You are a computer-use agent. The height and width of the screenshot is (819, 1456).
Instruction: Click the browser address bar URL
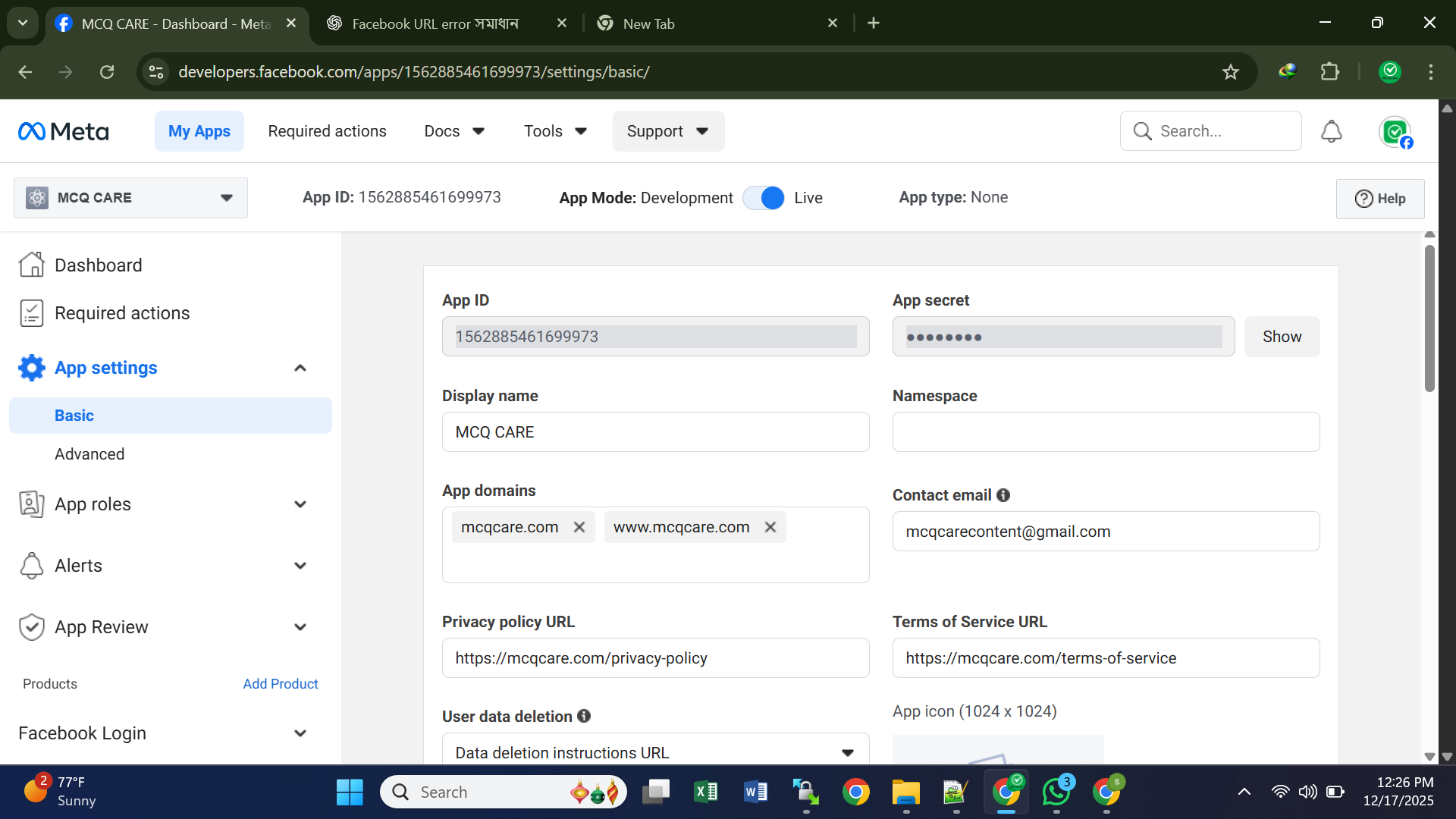pyautogui.click(x=414, y=72)
